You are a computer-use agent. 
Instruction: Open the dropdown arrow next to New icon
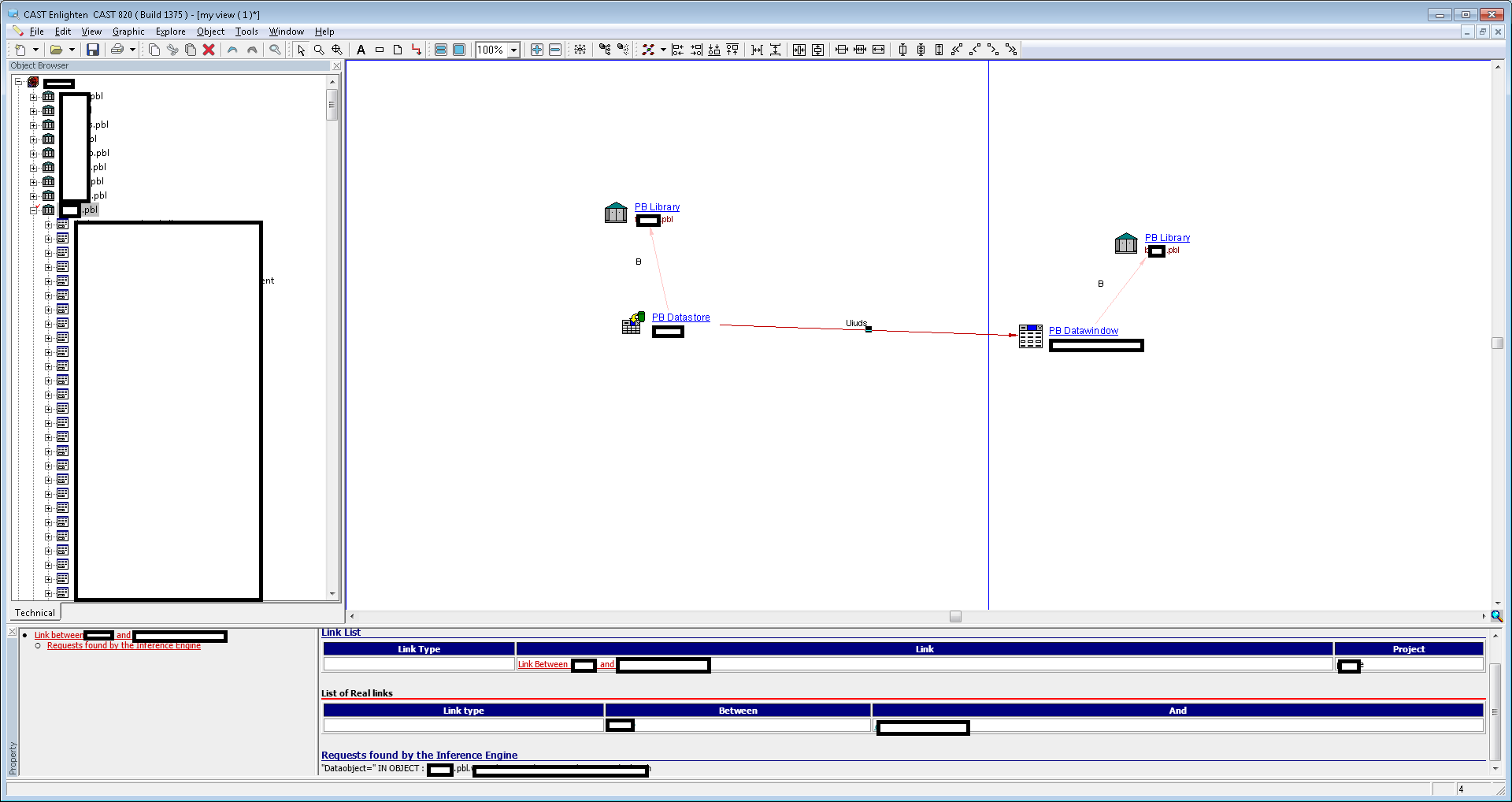click(x=35, y=50)
